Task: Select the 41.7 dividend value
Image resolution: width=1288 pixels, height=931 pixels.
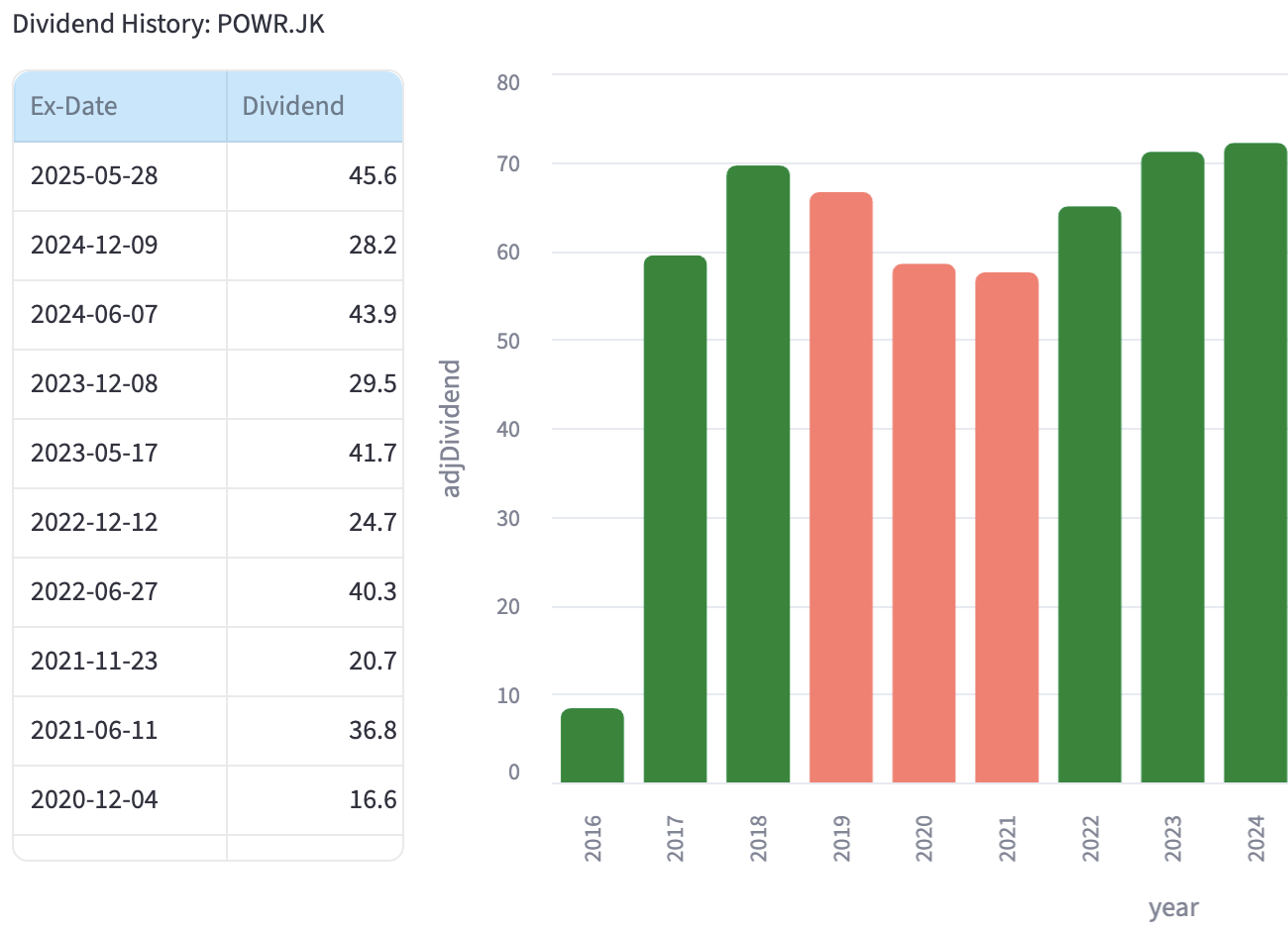Action: [315, 454]
